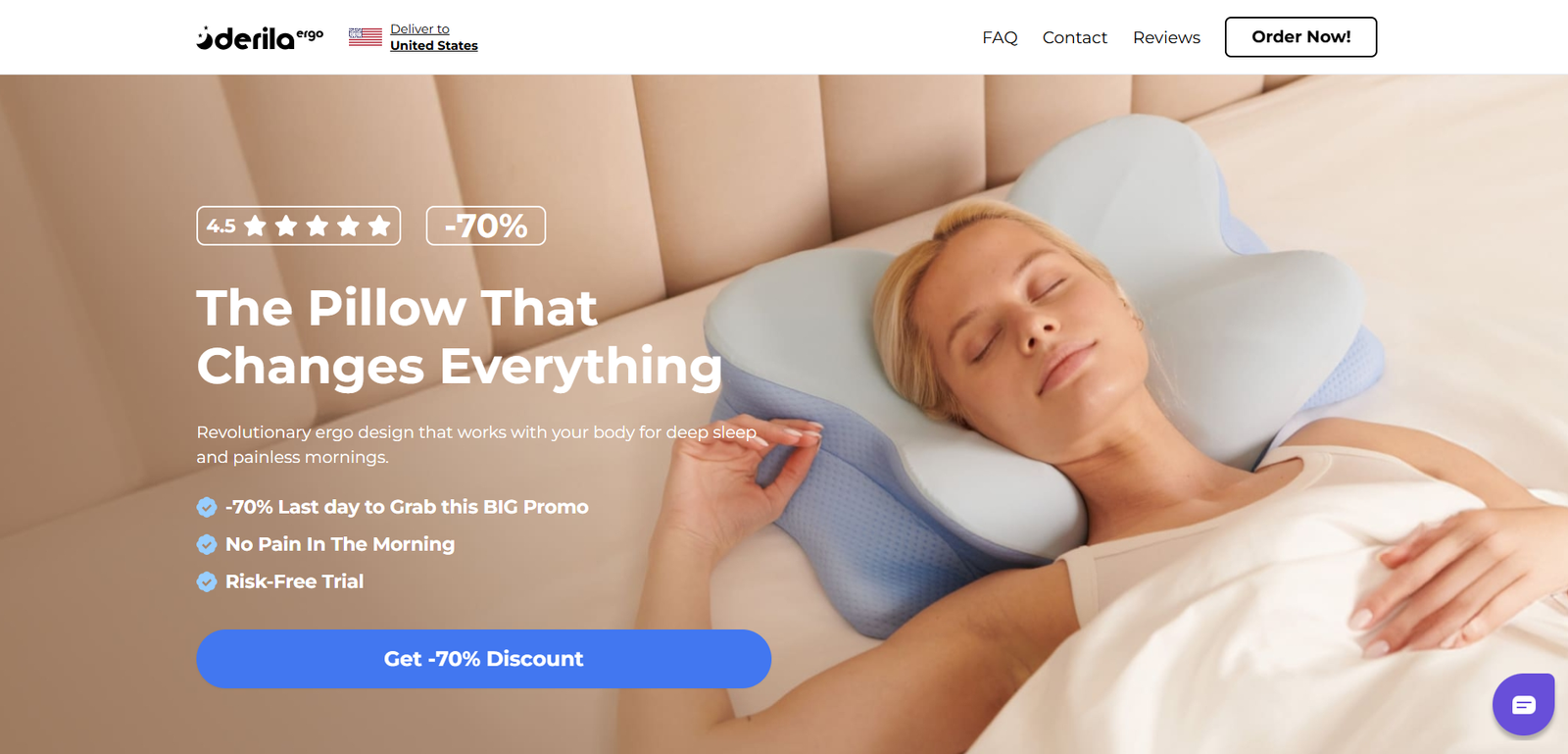1568x754 pixels.
Task: Select United States delivery link
Action: (x=434, y=45)
